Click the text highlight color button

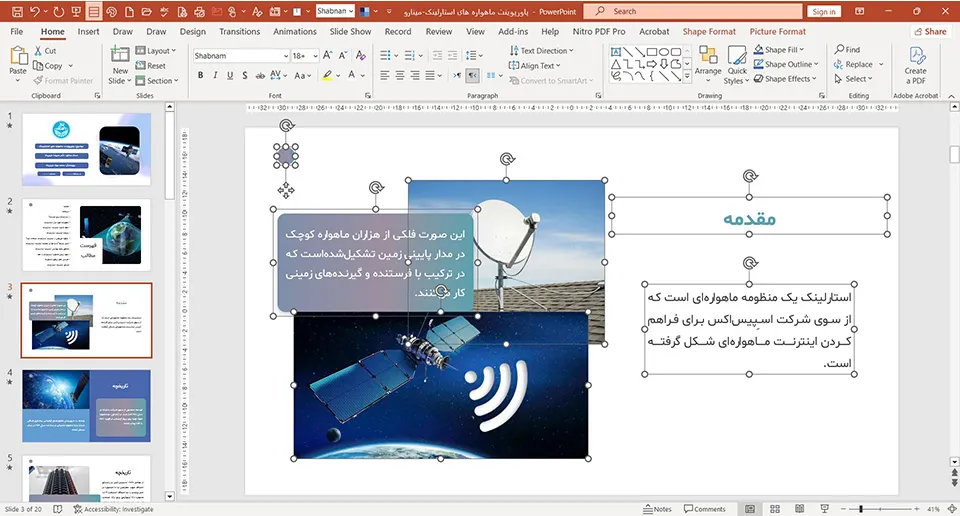tap(328, 75)
